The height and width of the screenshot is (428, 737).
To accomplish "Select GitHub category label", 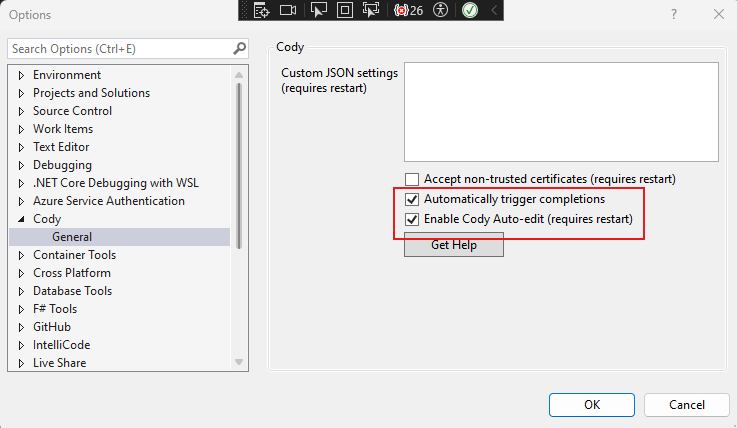I will point(52,327).
